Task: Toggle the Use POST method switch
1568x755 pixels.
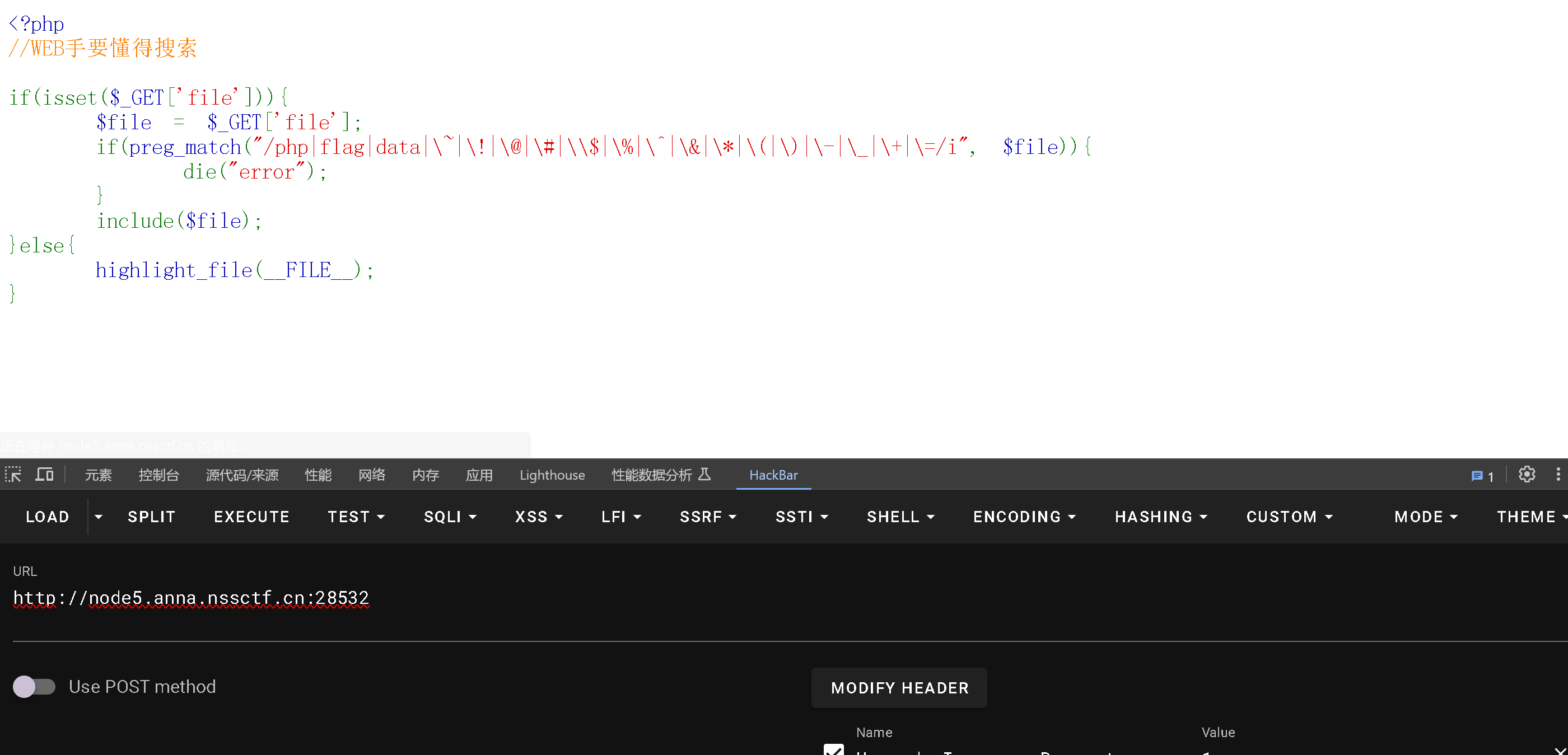Action: tap(34, 686)
